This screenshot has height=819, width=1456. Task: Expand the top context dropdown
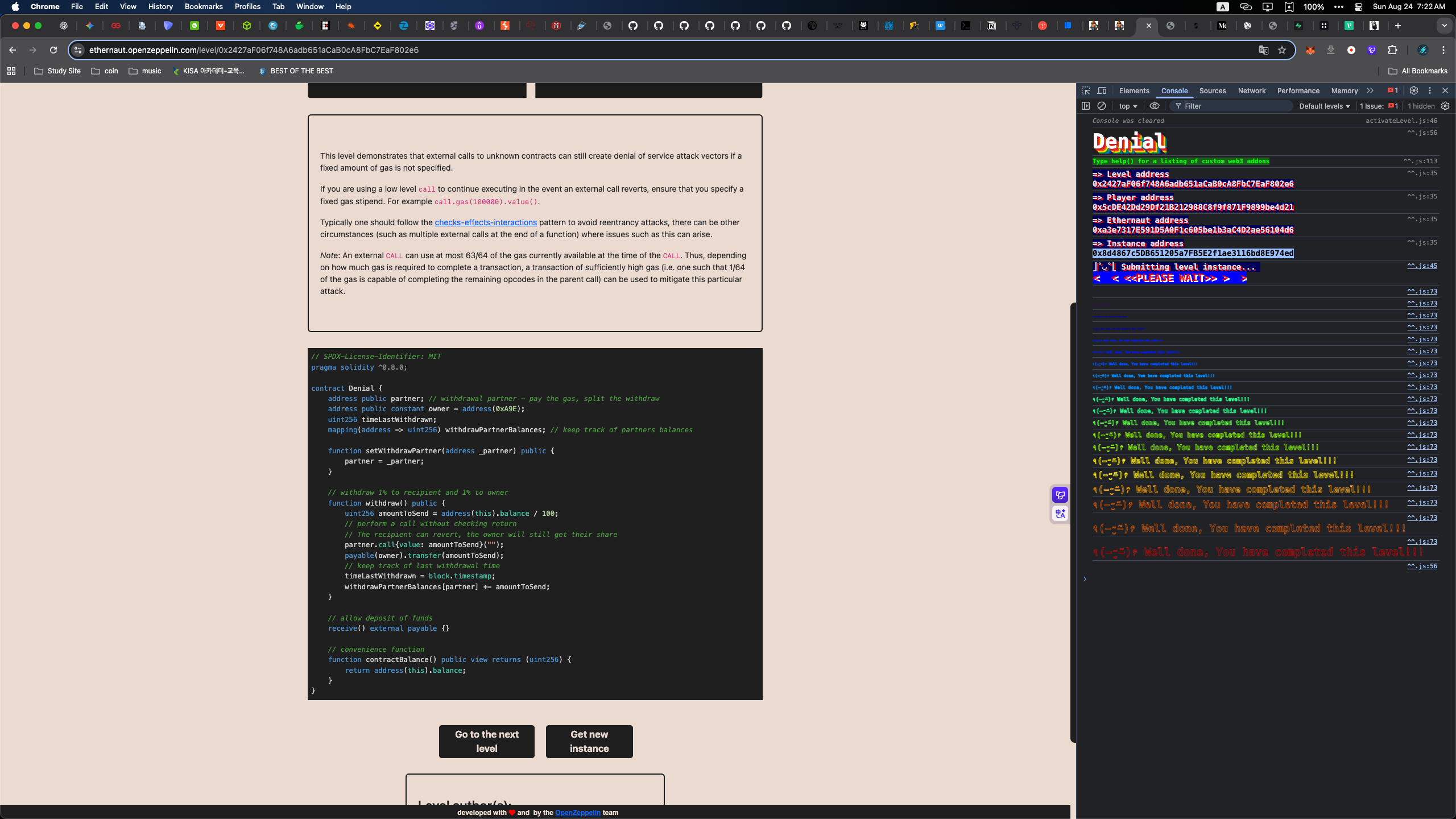tap(1128, 106)
